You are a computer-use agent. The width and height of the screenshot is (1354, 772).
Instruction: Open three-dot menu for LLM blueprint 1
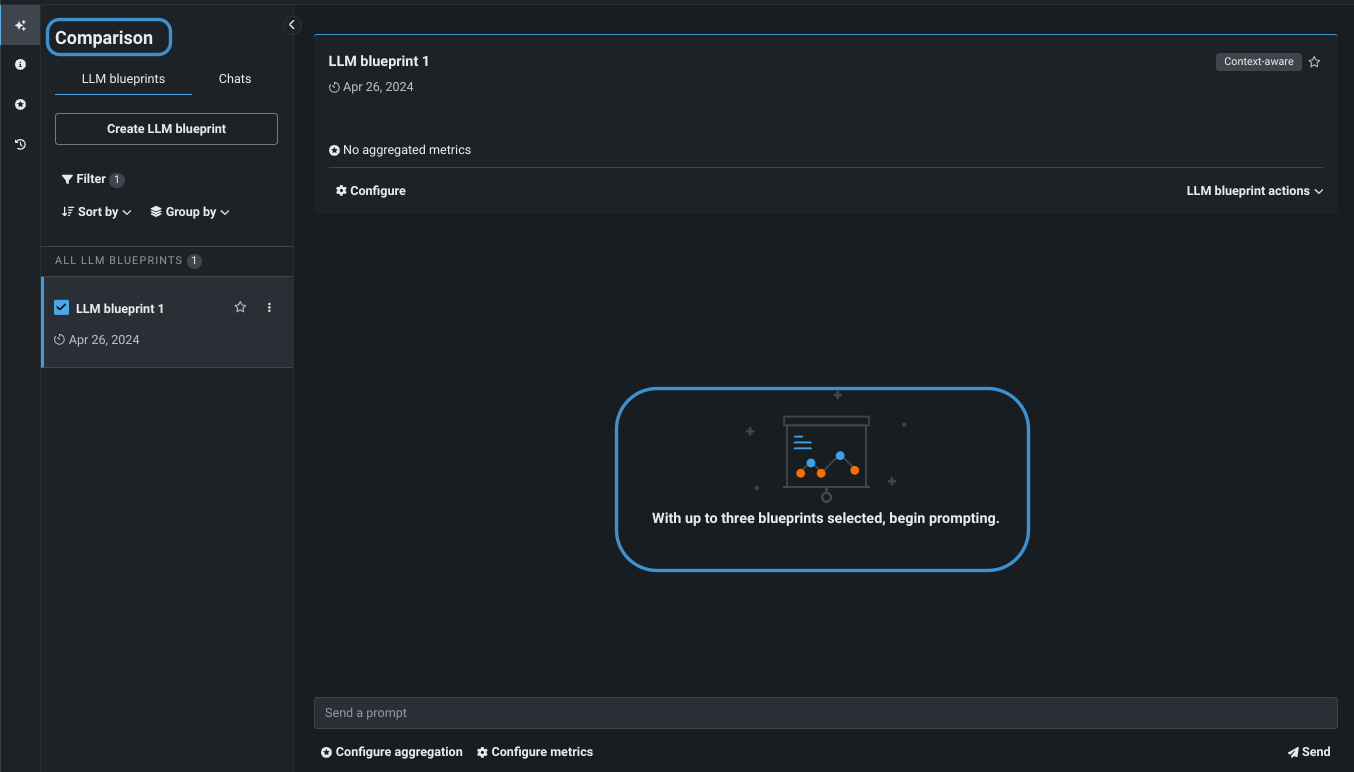click(269, 308)
